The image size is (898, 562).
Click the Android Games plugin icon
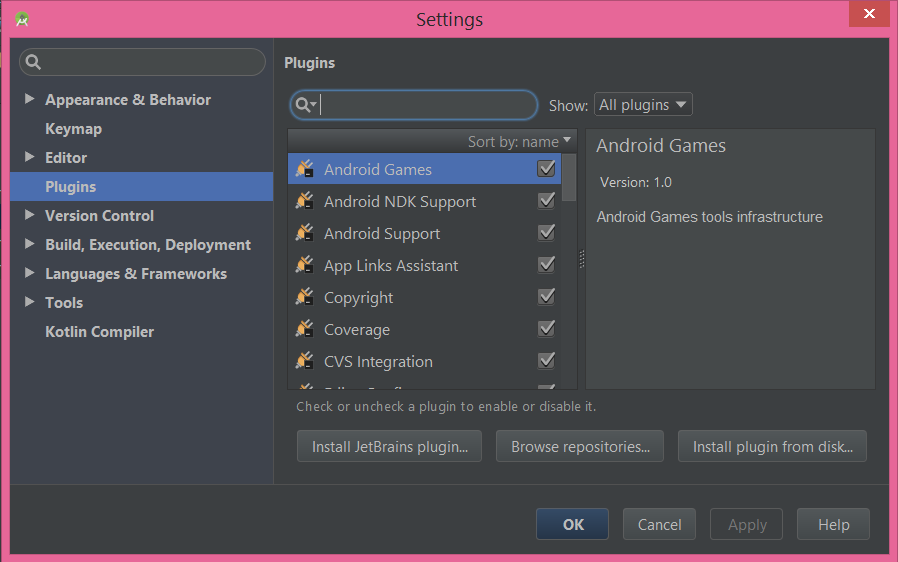(x=305, y=169)
